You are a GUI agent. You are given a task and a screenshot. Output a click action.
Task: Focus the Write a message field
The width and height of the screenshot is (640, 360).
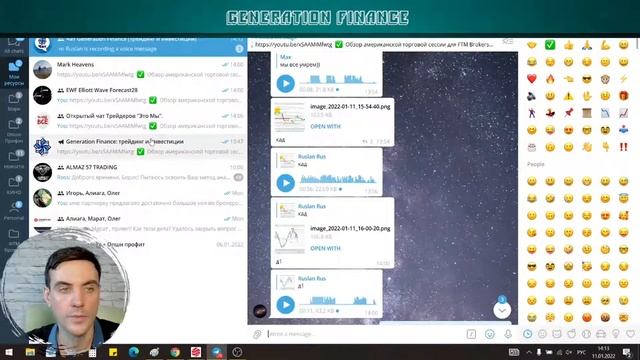(365, 334)
